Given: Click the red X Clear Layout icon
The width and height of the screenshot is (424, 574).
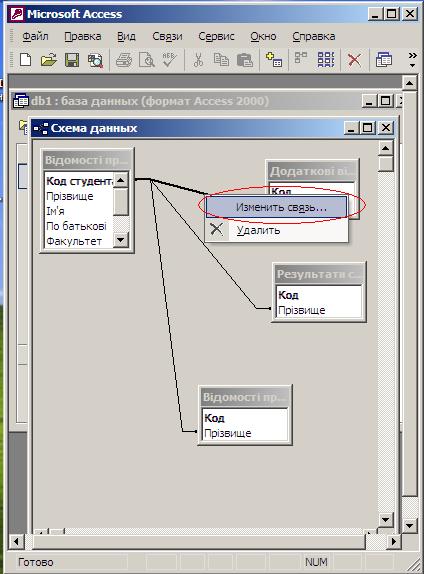Looking at the screenshot, I should click(x=354, y=60).
